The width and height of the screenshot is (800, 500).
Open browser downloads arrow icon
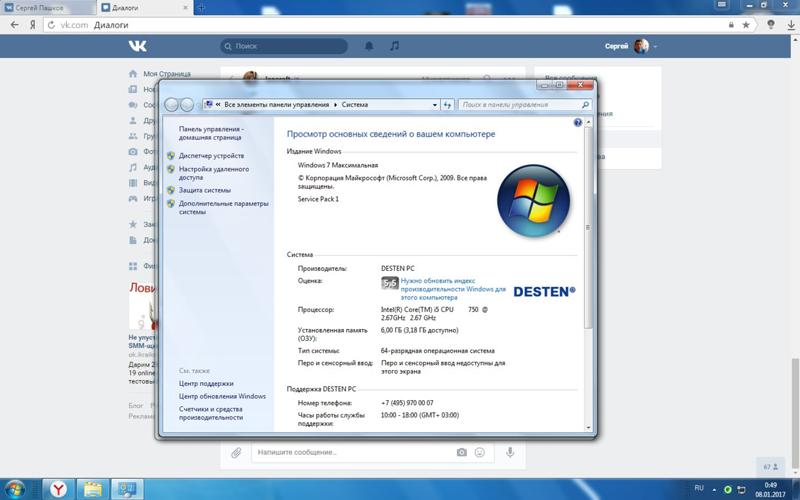791,24
